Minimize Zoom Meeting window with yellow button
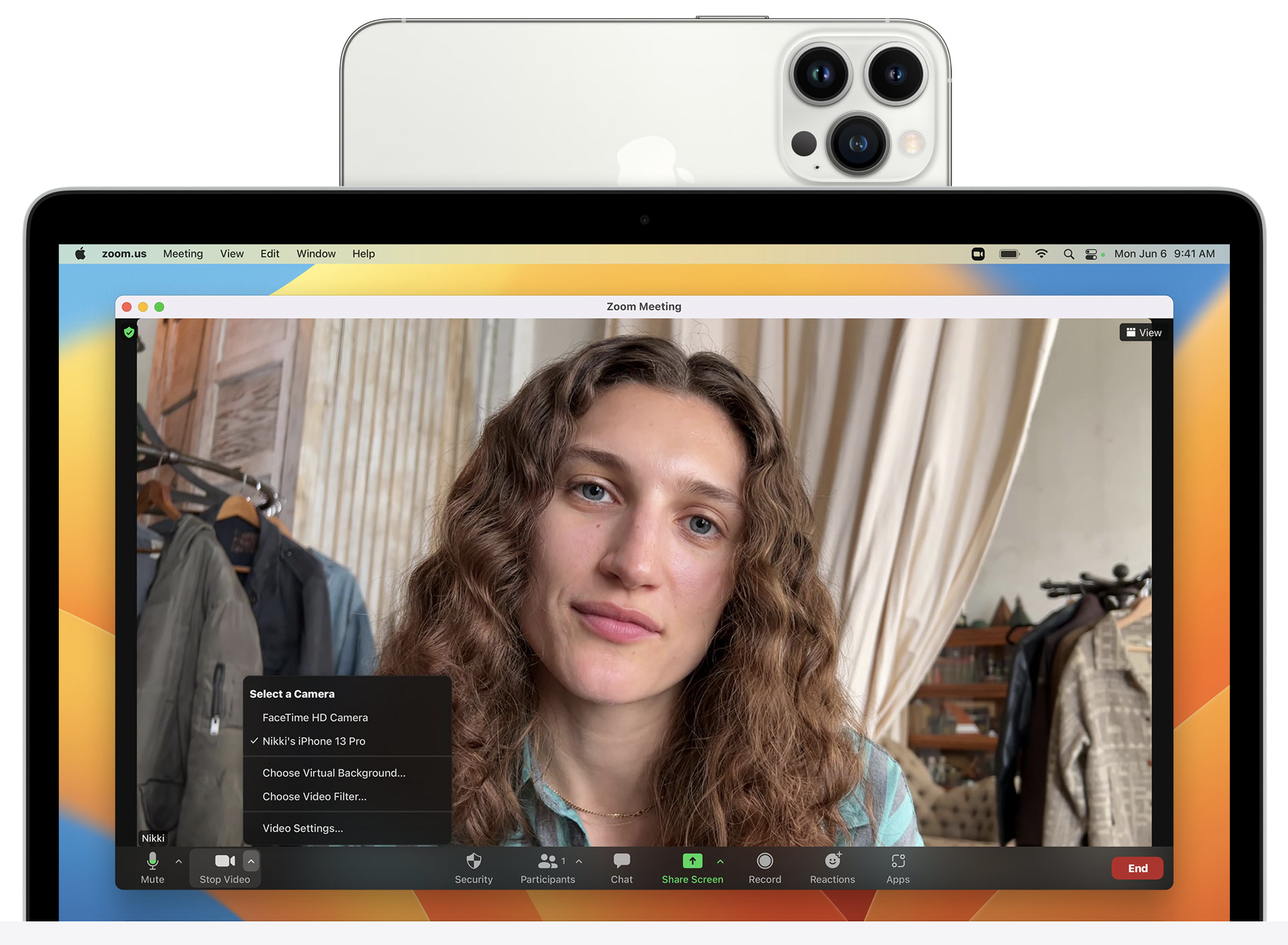The height and width of the screenshot is (945, 1288). coord(143,306)
